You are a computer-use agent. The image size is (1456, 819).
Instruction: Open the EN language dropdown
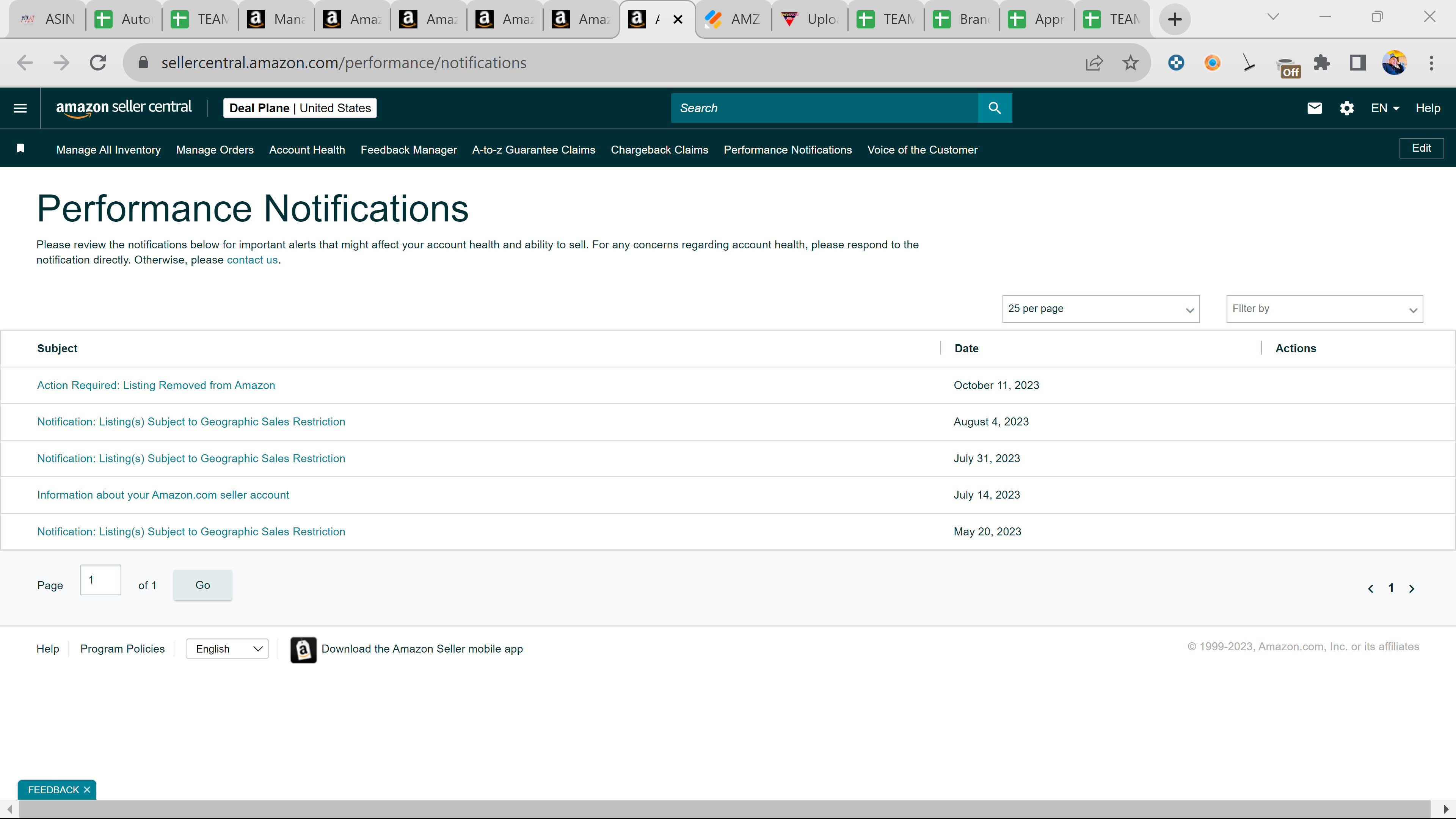tap(1385, 108)
